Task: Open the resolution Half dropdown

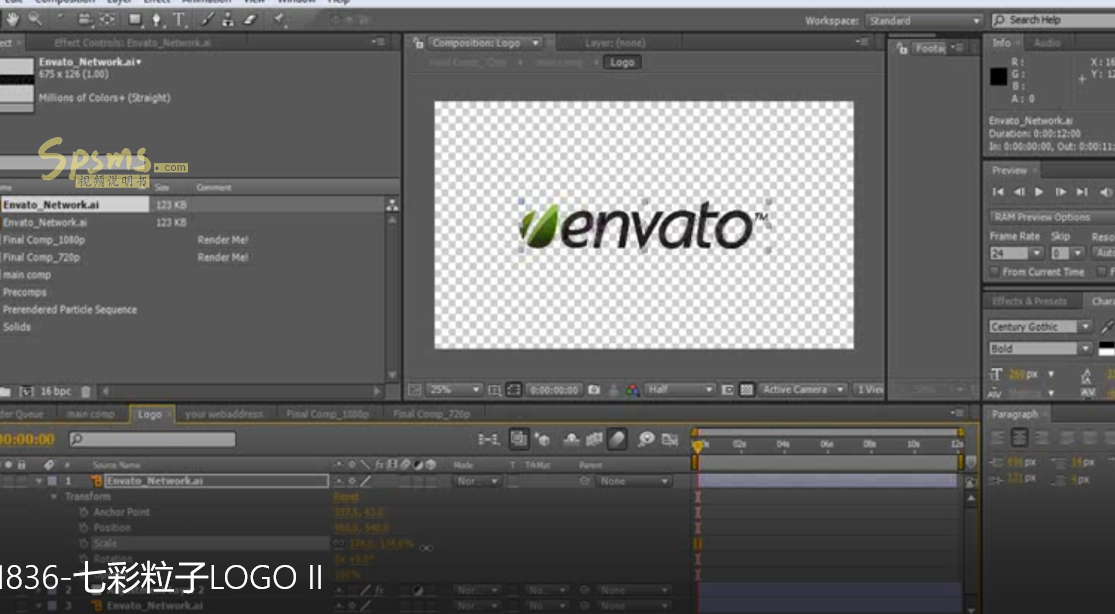Action: tap(679, 390)
